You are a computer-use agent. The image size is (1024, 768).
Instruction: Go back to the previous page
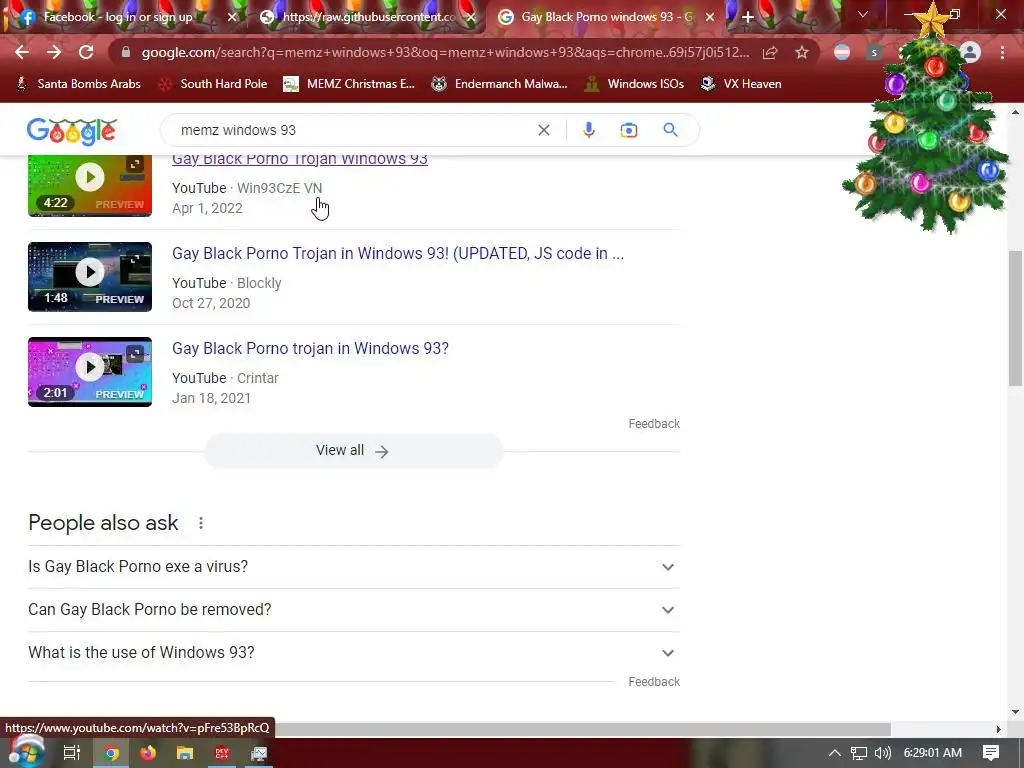click(x=22, y=52)
